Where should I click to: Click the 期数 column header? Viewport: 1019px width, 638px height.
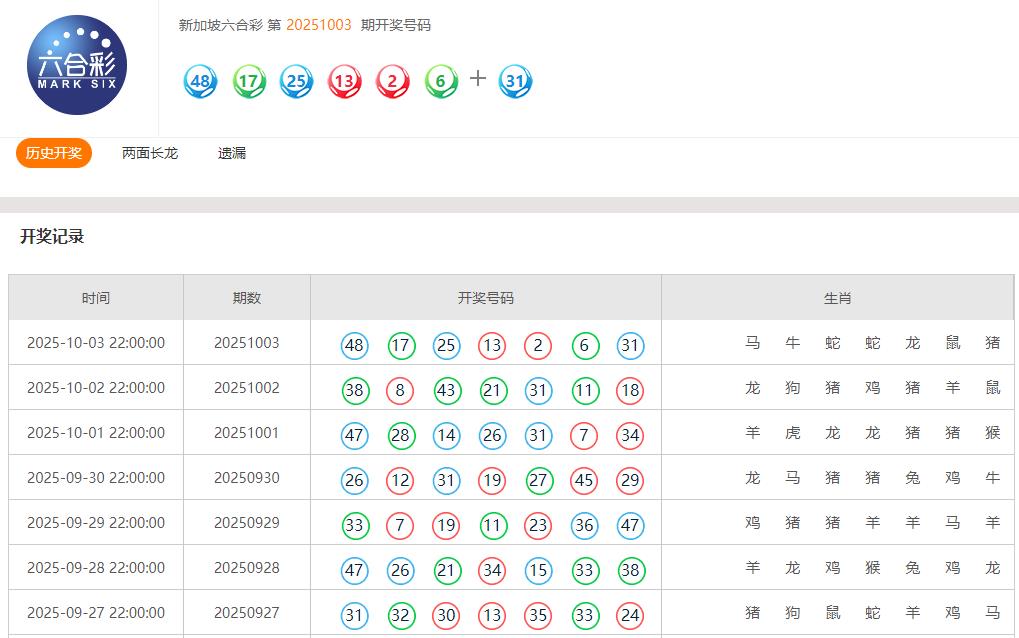point(247,298)
